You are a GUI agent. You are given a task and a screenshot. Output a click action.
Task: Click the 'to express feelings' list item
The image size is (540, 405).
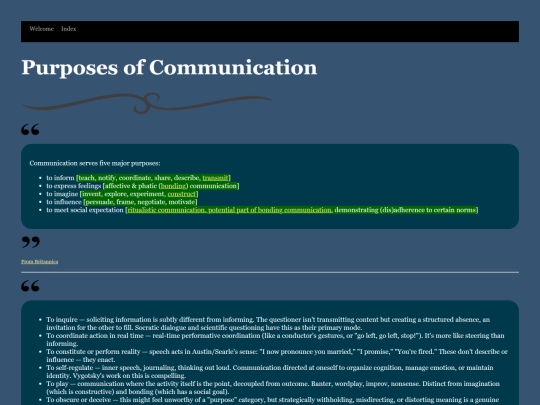143,186
